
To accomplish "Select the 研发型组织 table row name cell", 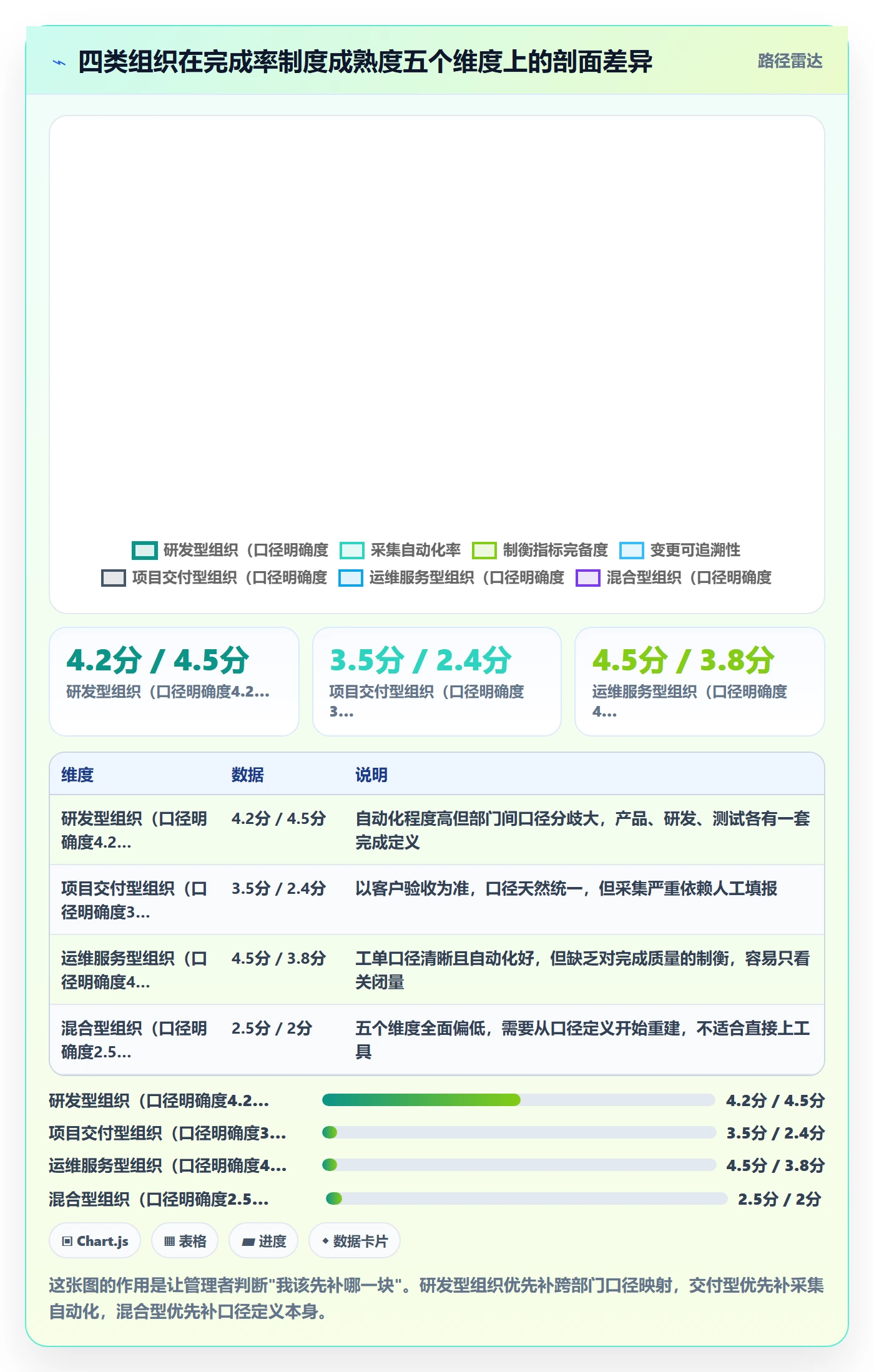I will [135, 830].
